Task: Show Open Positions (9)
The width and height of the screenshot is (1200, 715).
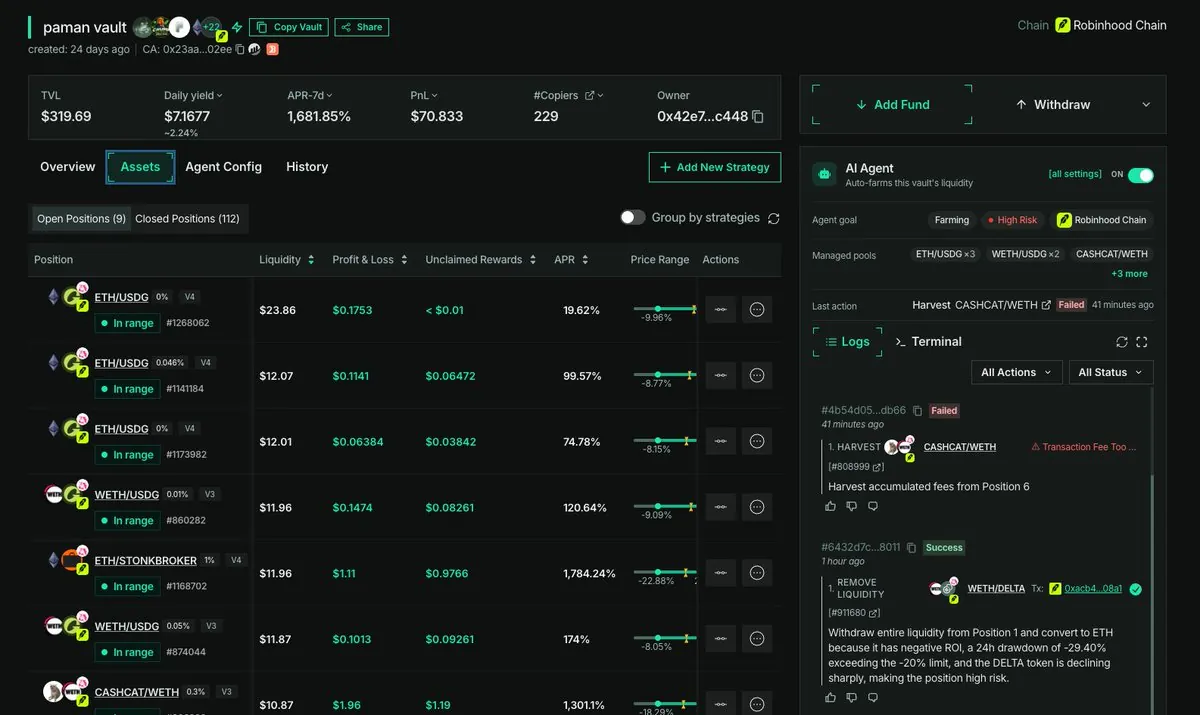Action: [81, 218]
